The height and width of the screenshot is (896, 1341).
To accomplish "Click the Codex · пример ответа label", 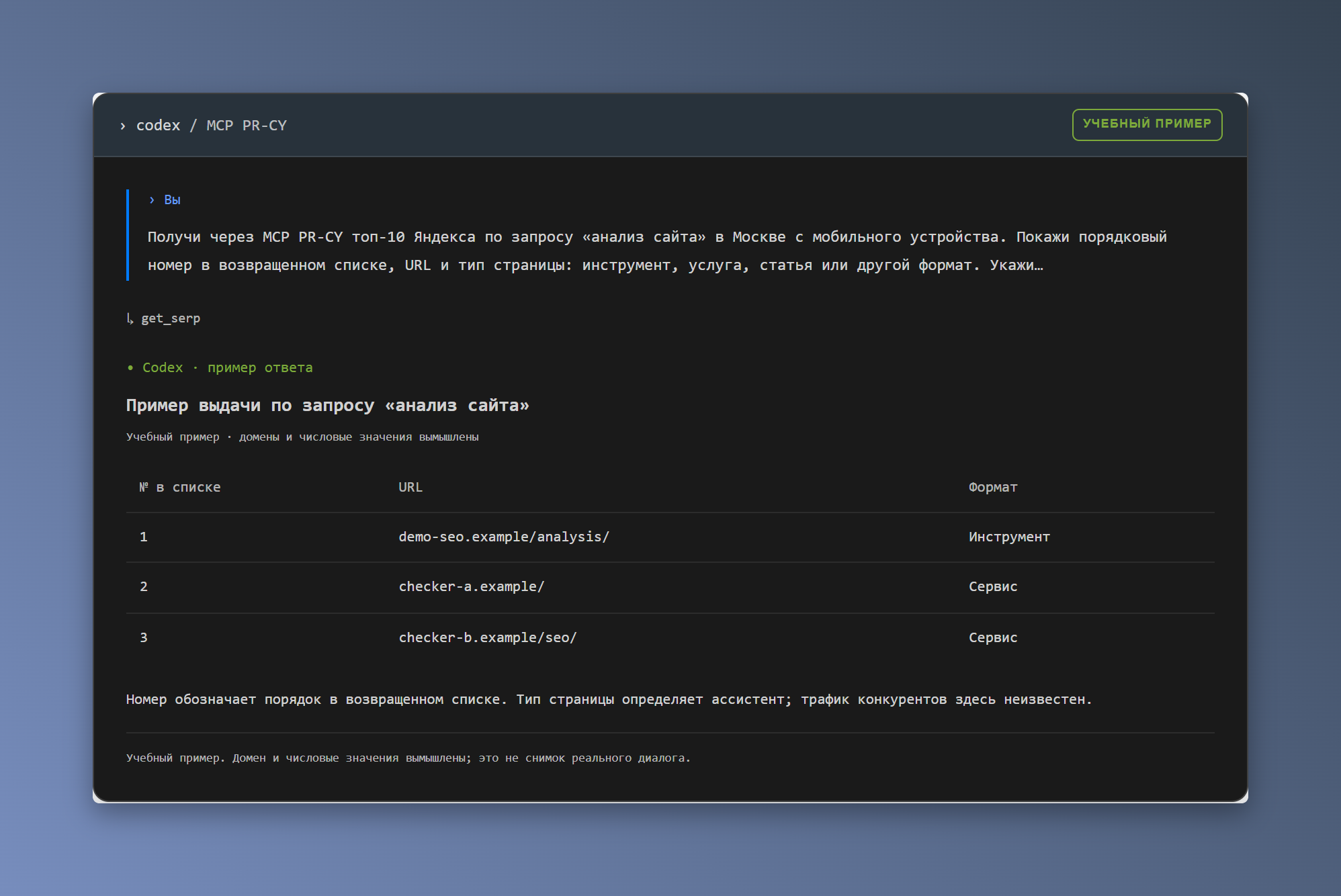I will coord(227,368).
